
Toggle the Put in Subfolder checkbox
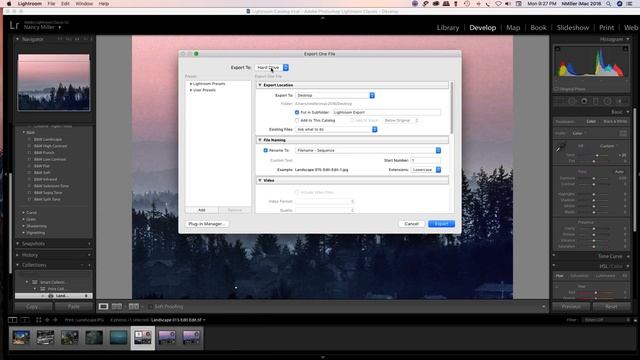click(297, 112)
